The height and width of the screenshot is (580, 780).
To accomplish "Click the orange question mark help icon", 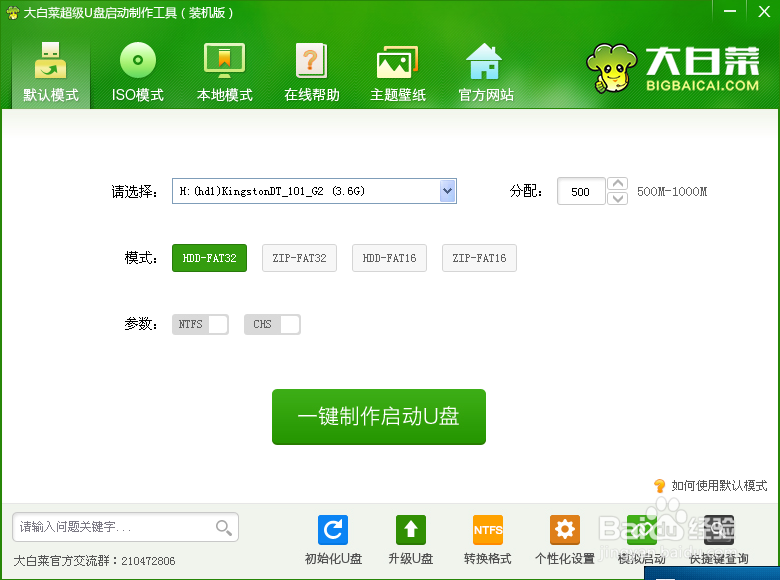I will pos(660,486).
